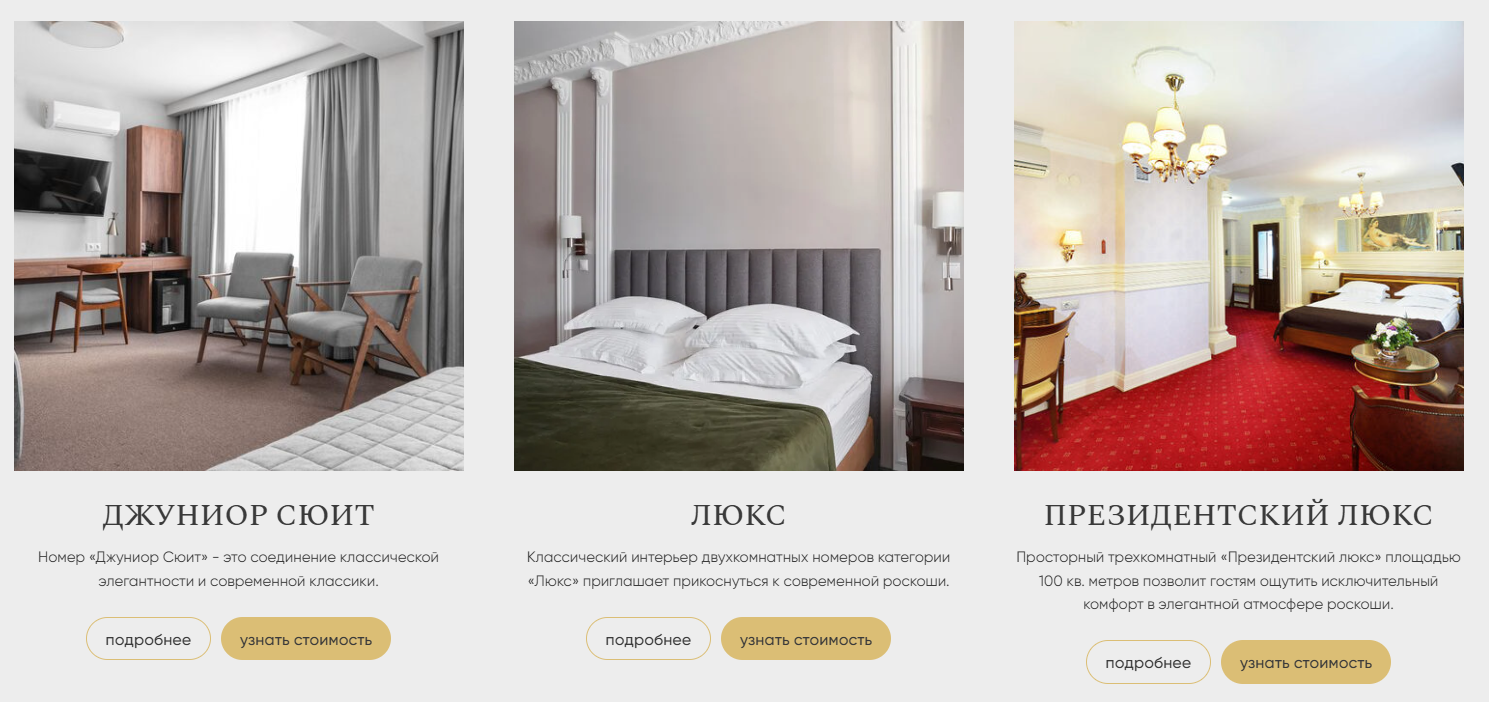
Task: Open the Президентский люкс room photo
Action: [x=1239, y=246]
